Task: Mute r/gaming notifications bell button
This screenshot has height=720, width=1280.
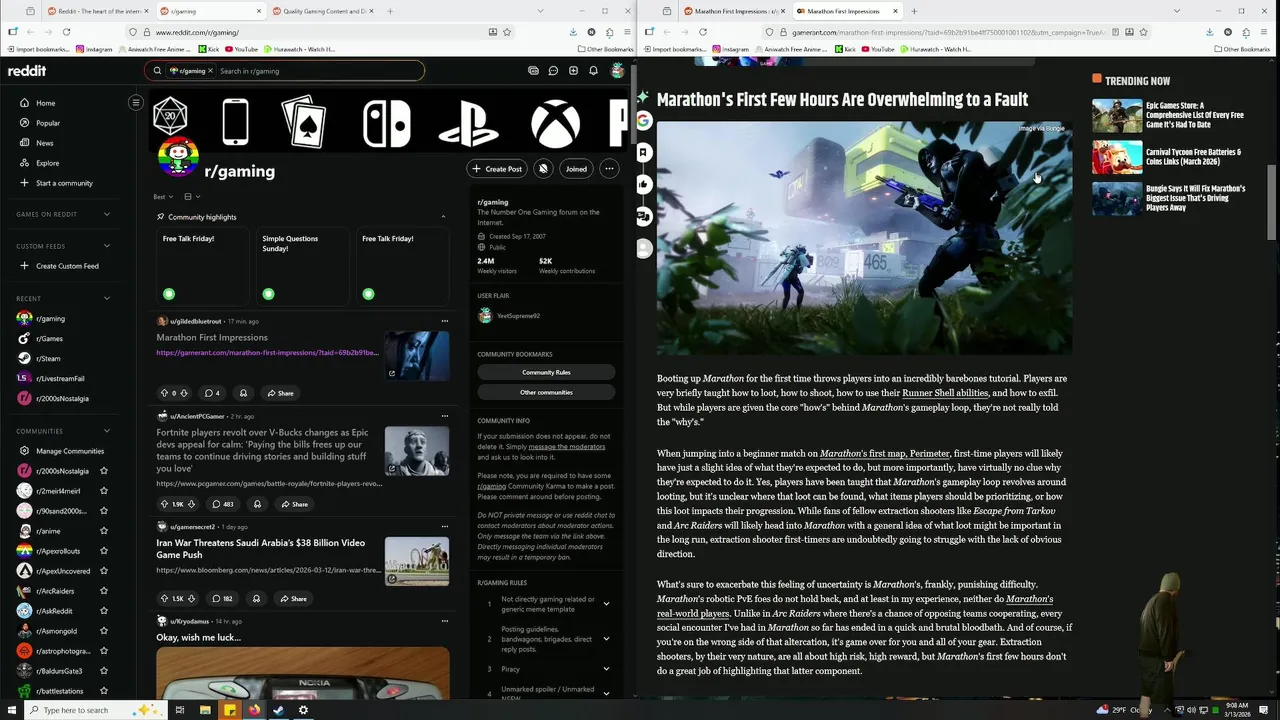Action: coord(543,169)
